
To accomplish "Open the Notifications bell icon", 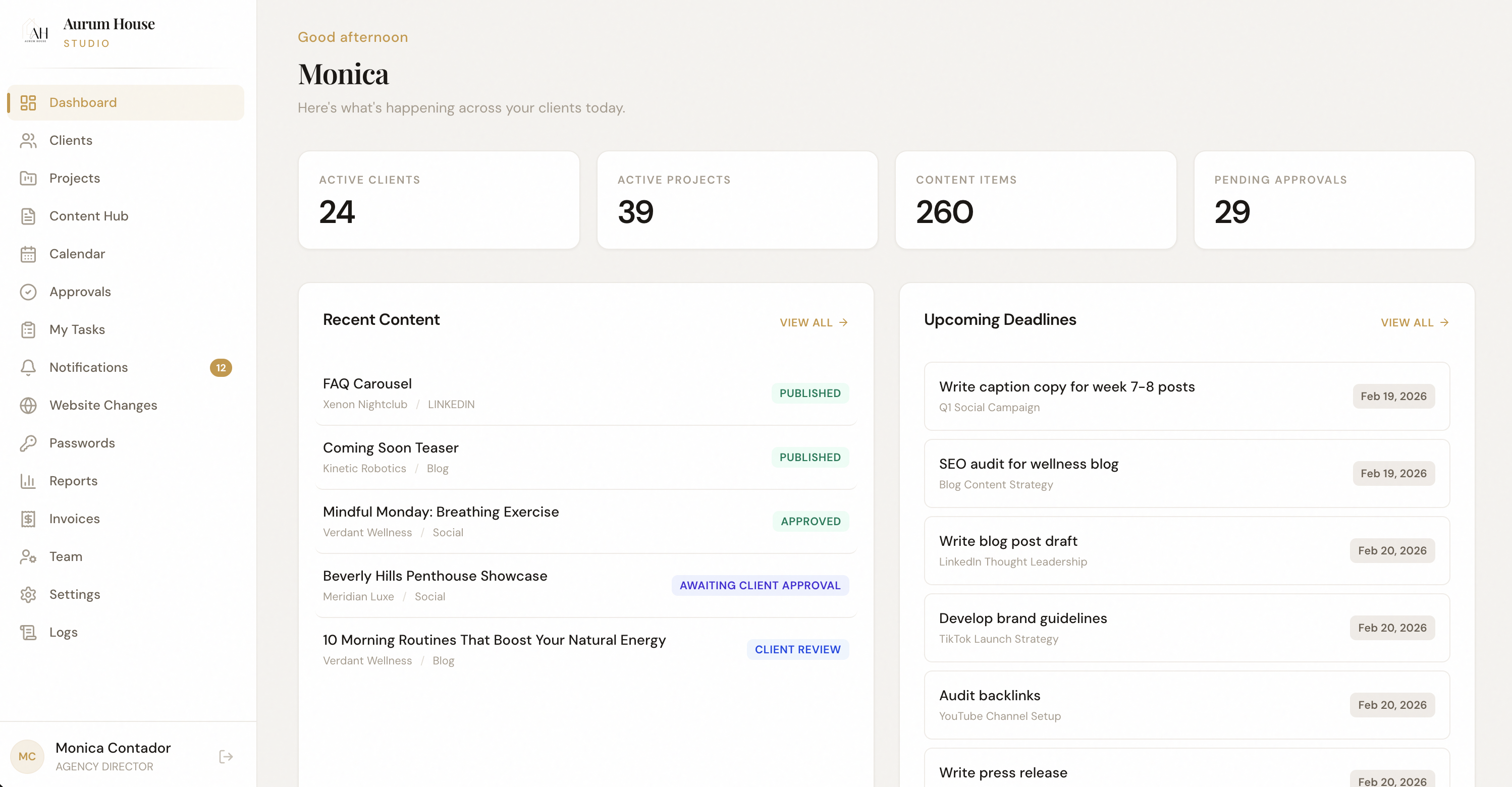I will point(29,367).
